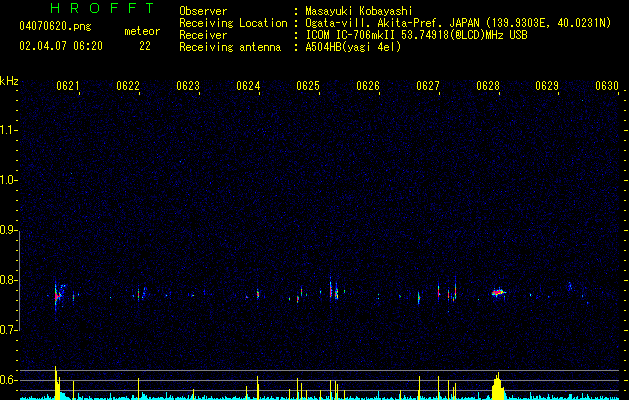Click the 'Receiving antenna' field label

click(x=230, y=47)
